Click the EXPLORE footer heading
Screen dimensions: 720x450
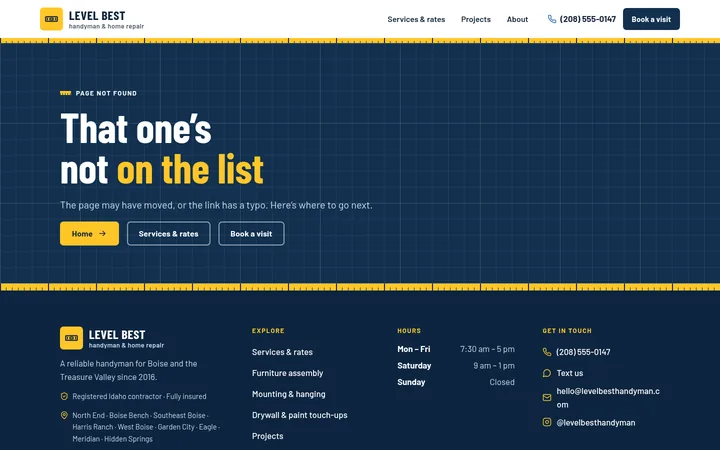[268, 331]
